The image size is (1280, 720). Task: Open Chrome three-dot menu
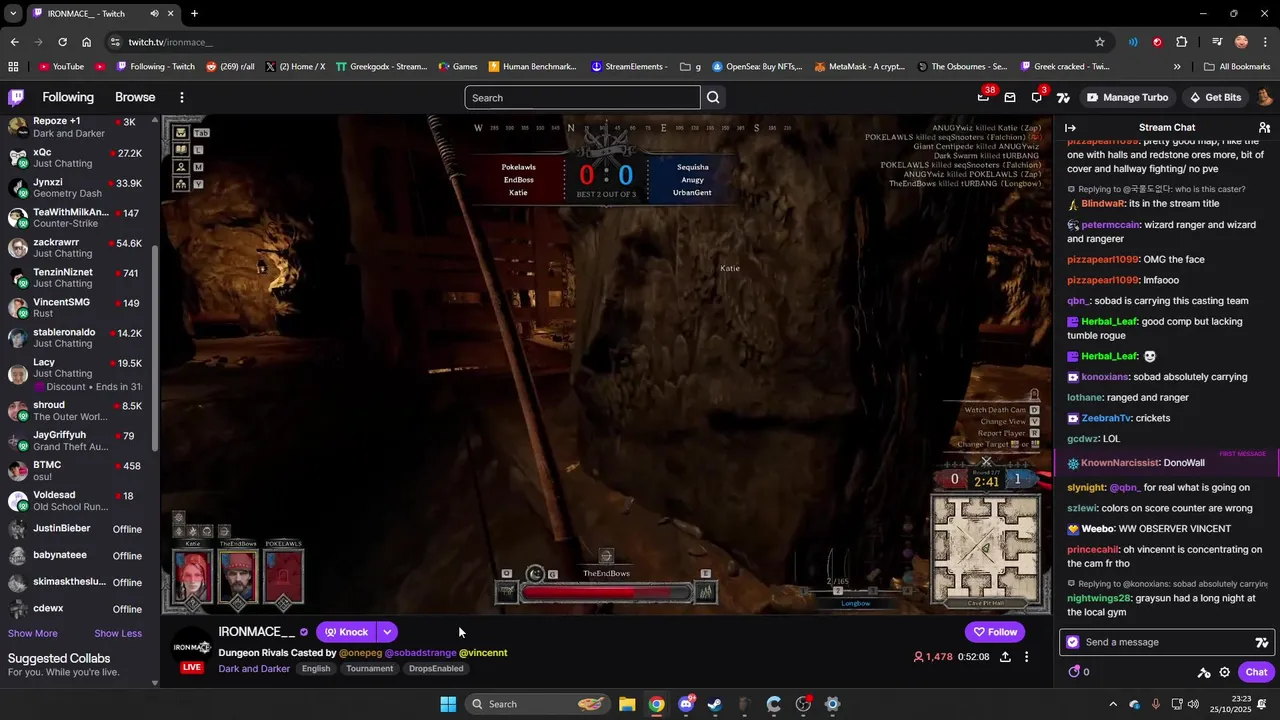click(1265, 42)
